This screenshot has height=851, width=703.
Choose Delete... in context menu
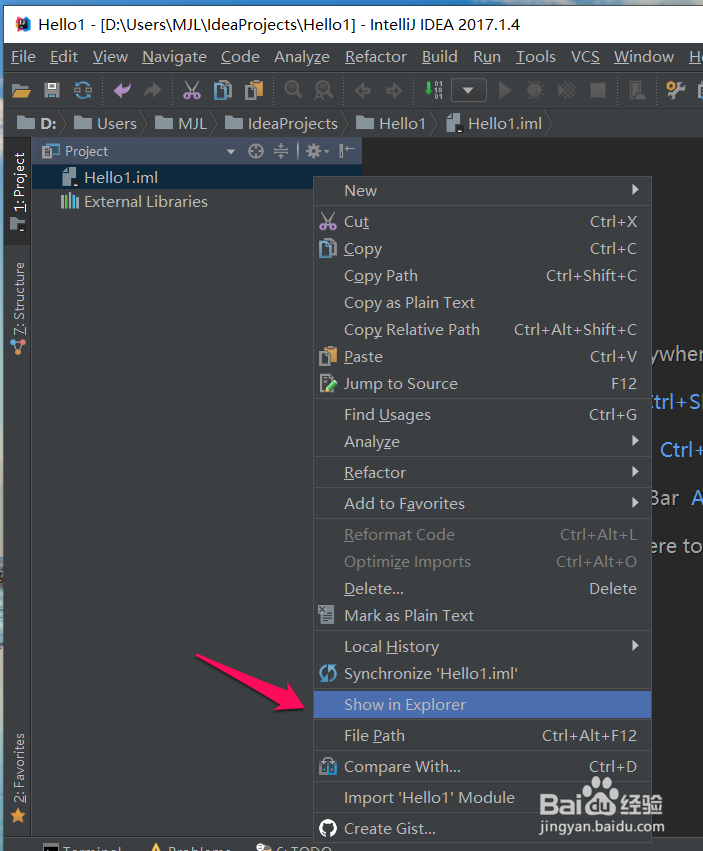coord(482,589)
